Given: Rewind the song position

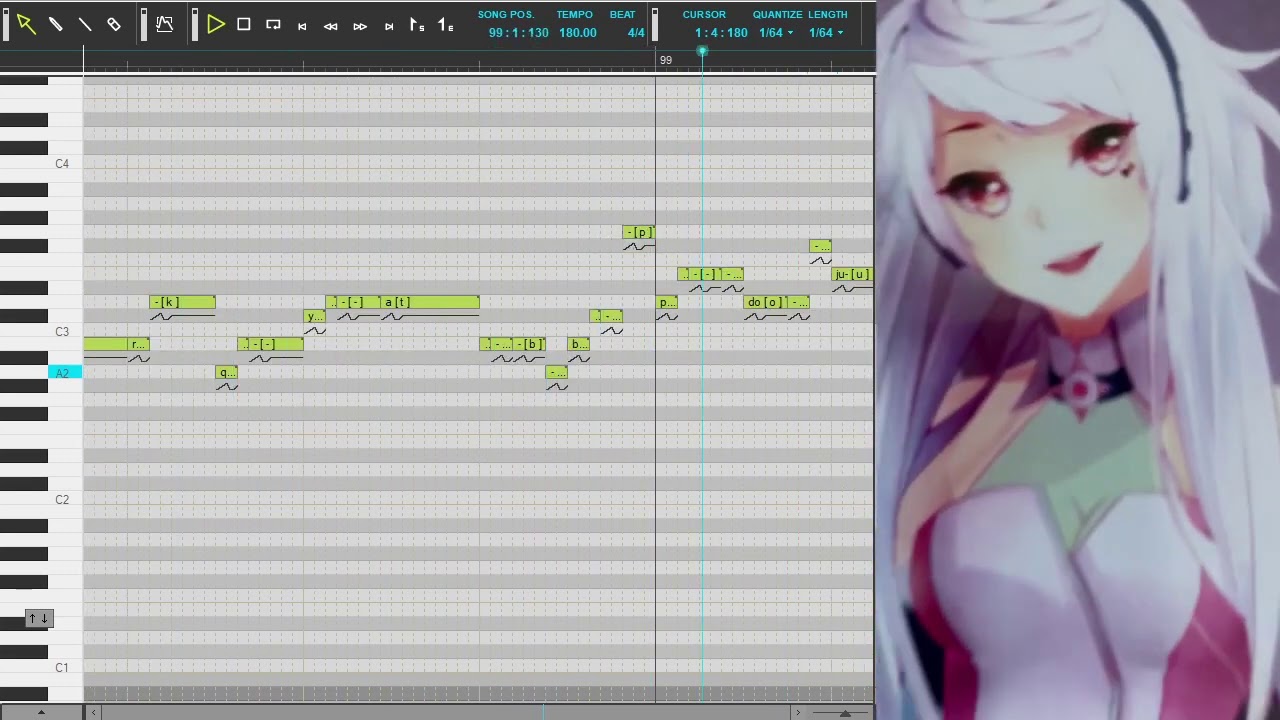Looking at the screenshot, I should [331, 26].
